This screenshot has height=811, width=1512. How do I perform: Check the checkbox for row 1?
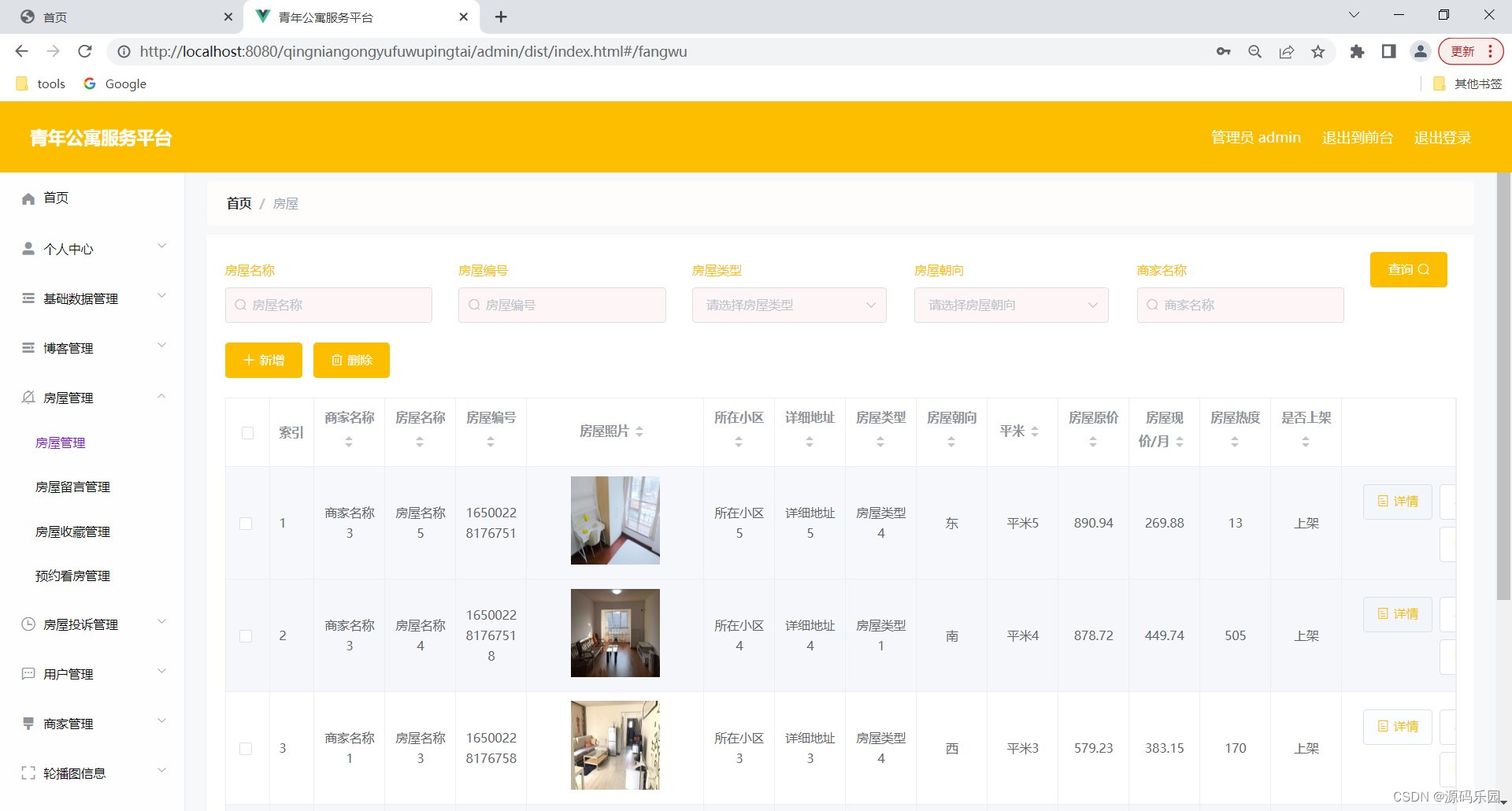point(245,523)
